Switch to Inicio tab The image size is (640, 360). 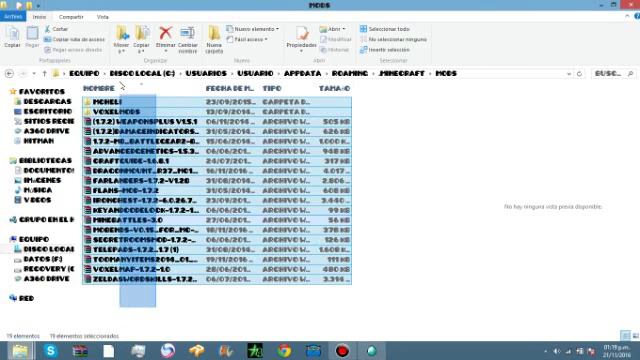(x=39, y=17)
